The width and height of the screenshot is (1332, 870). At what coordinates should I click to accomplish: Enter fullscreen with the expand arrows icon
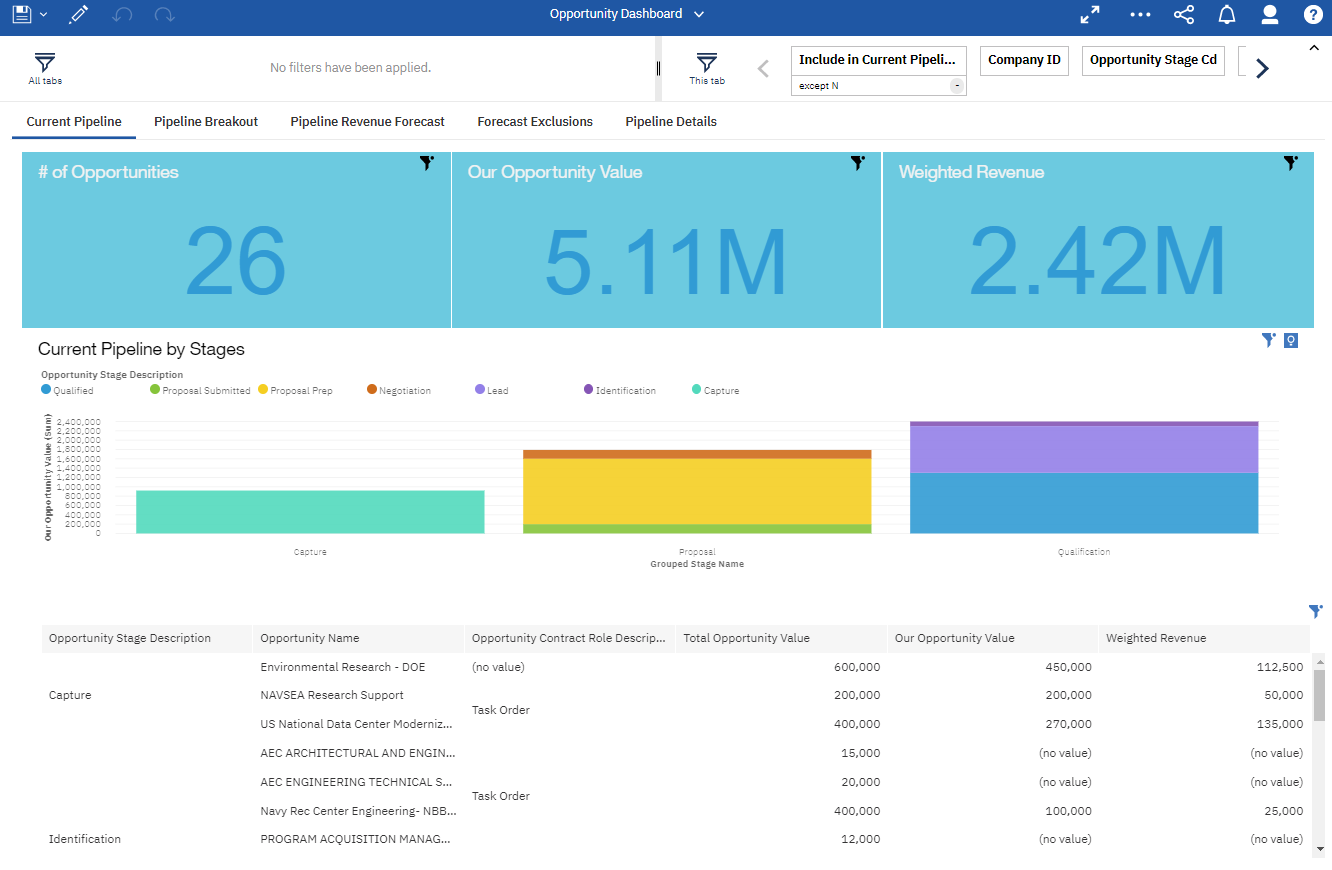(x=1090, y=15)
